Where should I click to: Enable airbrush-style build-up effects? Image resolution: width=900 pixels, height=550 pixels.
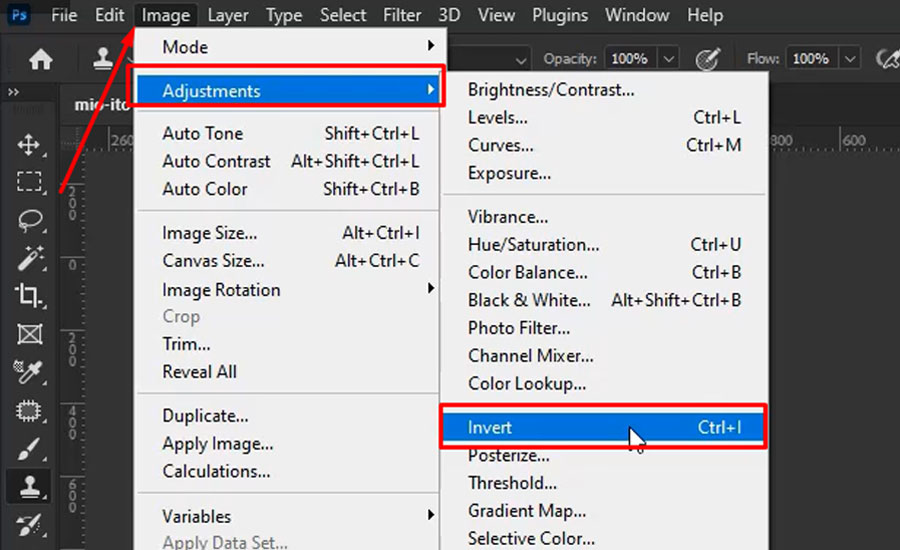point(886,59)
